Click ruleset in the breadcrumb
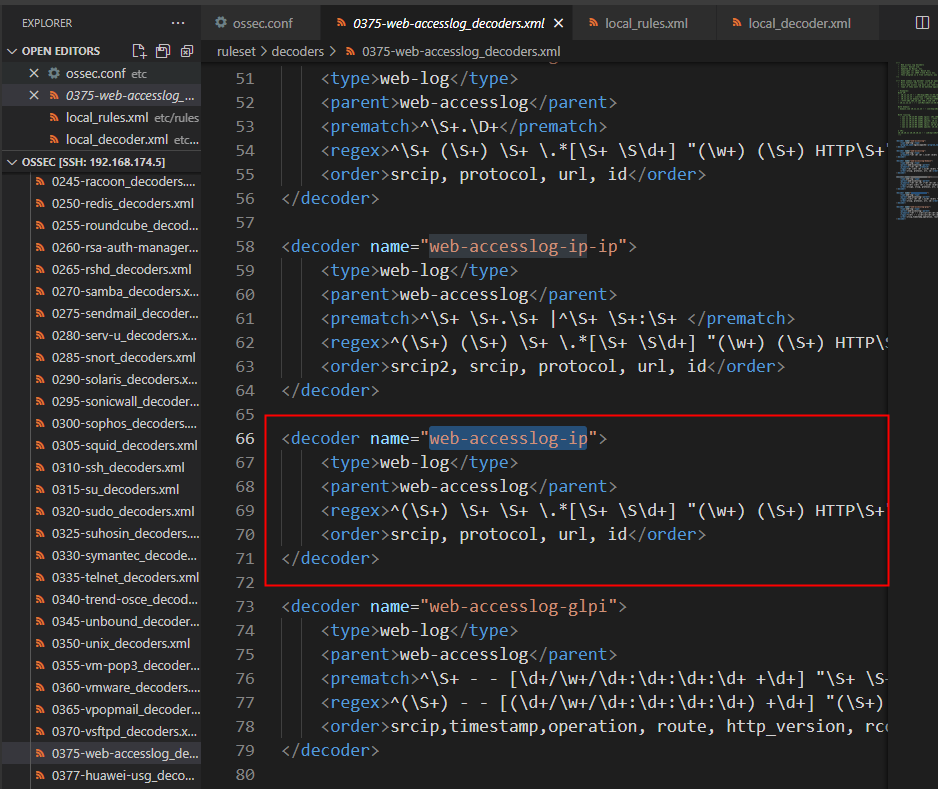 pyautogui.click(x=236, y=51)
